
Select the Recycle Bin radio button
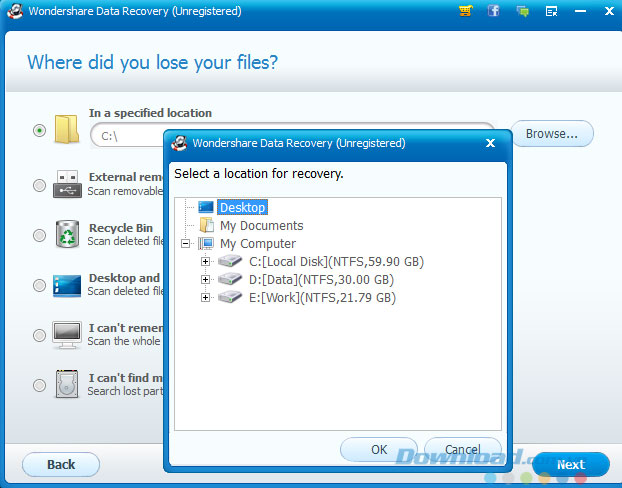click(39, 235)
